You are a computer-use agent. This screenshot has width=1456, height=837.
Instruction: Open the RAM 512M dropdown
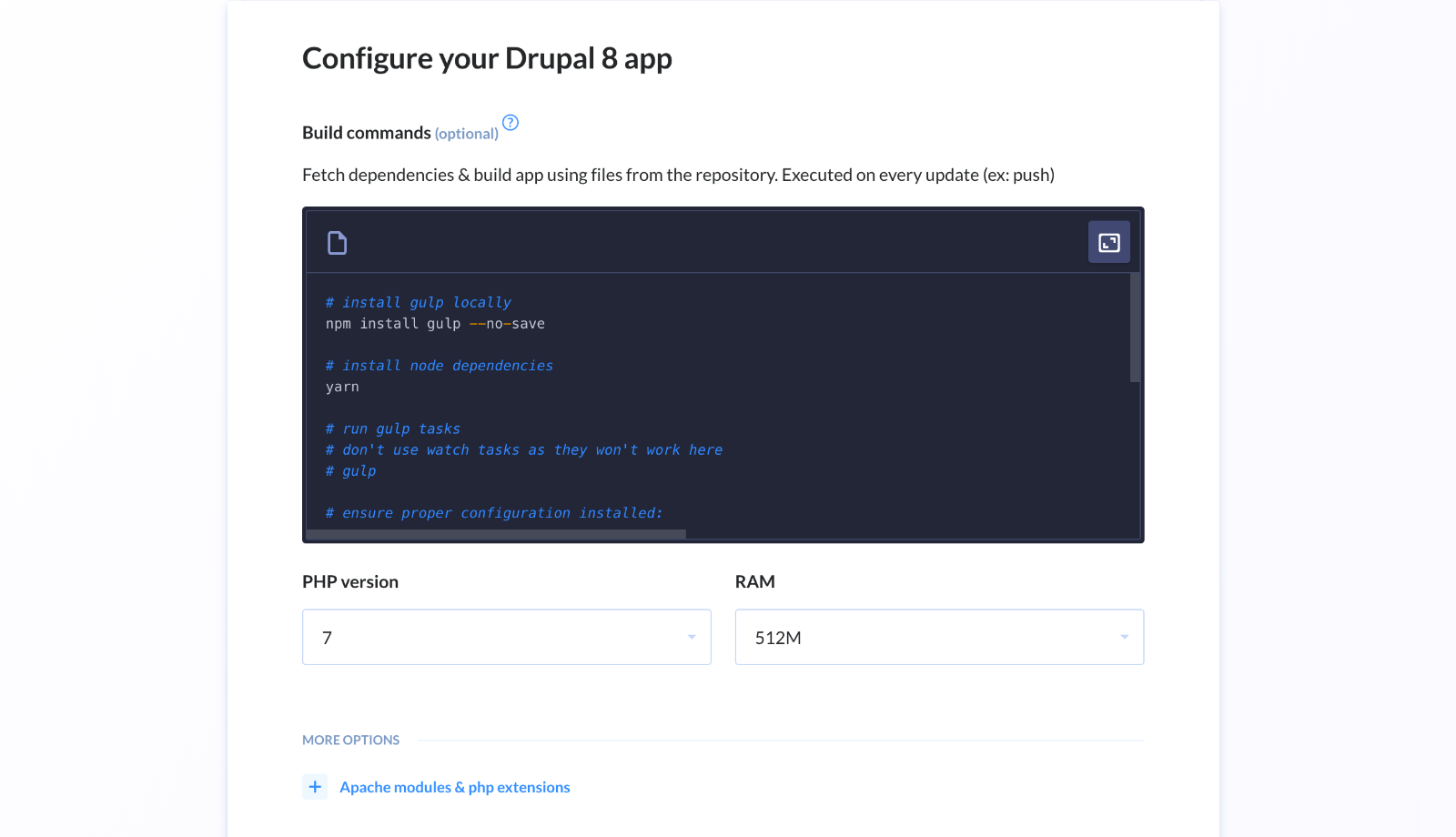(x=939, y=637)
